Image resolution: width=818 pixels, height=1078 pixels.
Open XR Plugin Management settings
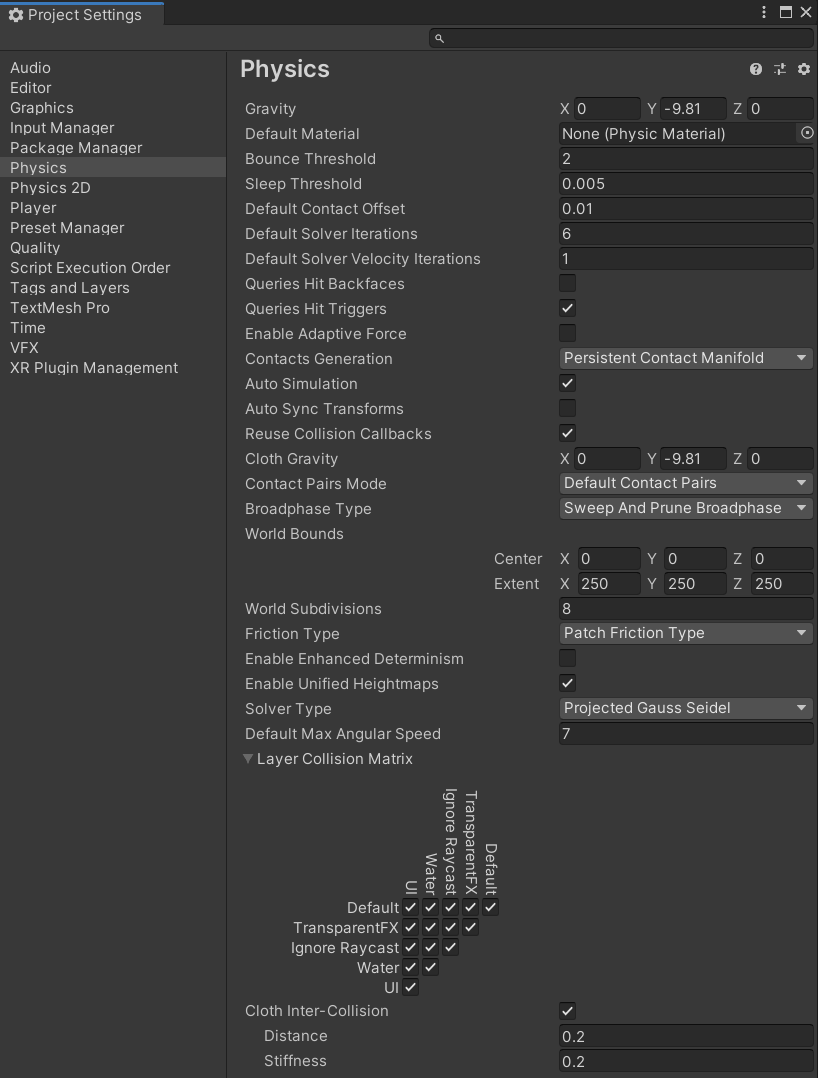click(93, 367)
